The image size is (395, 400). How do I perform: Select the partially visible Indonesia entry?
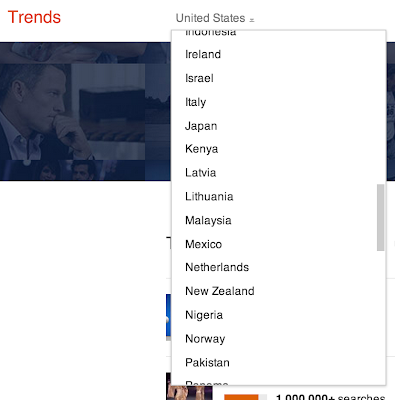click(279, 34)
